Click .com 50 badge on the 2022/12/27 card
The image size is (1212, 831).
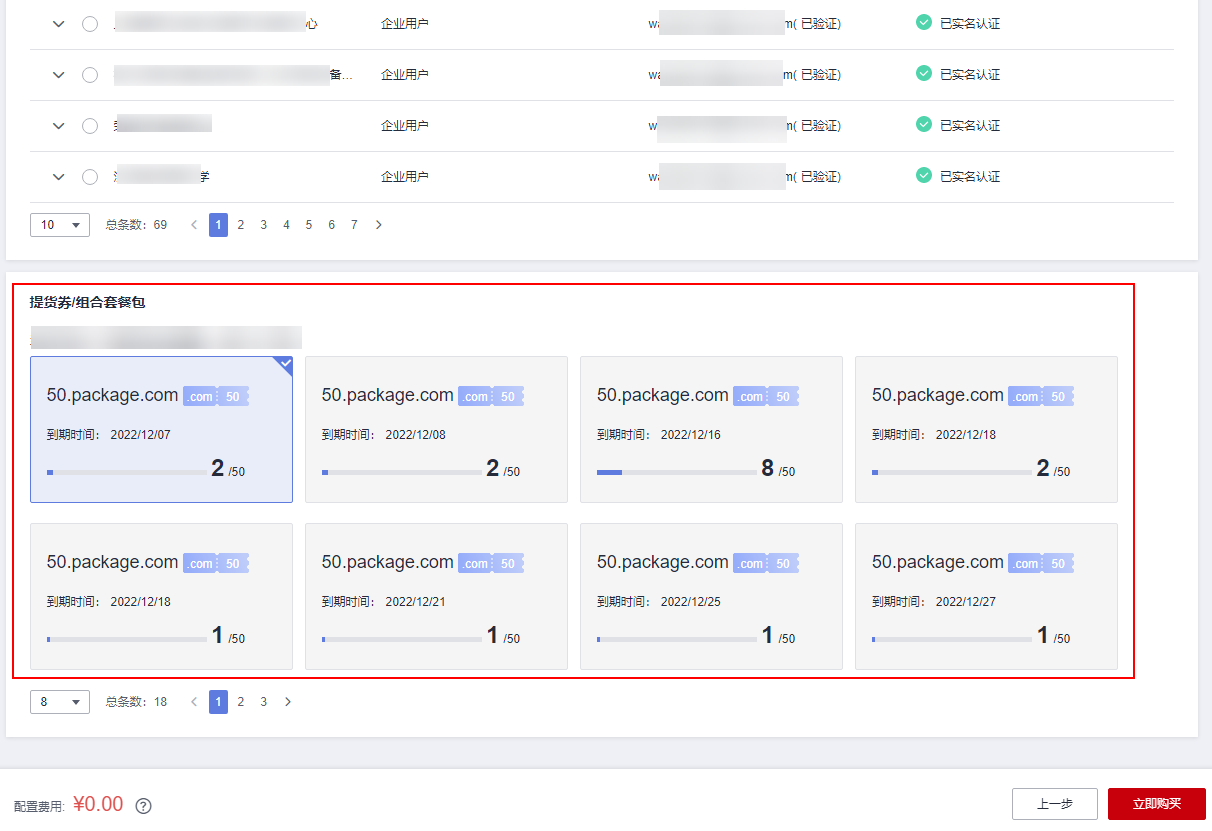(1041, 564)
